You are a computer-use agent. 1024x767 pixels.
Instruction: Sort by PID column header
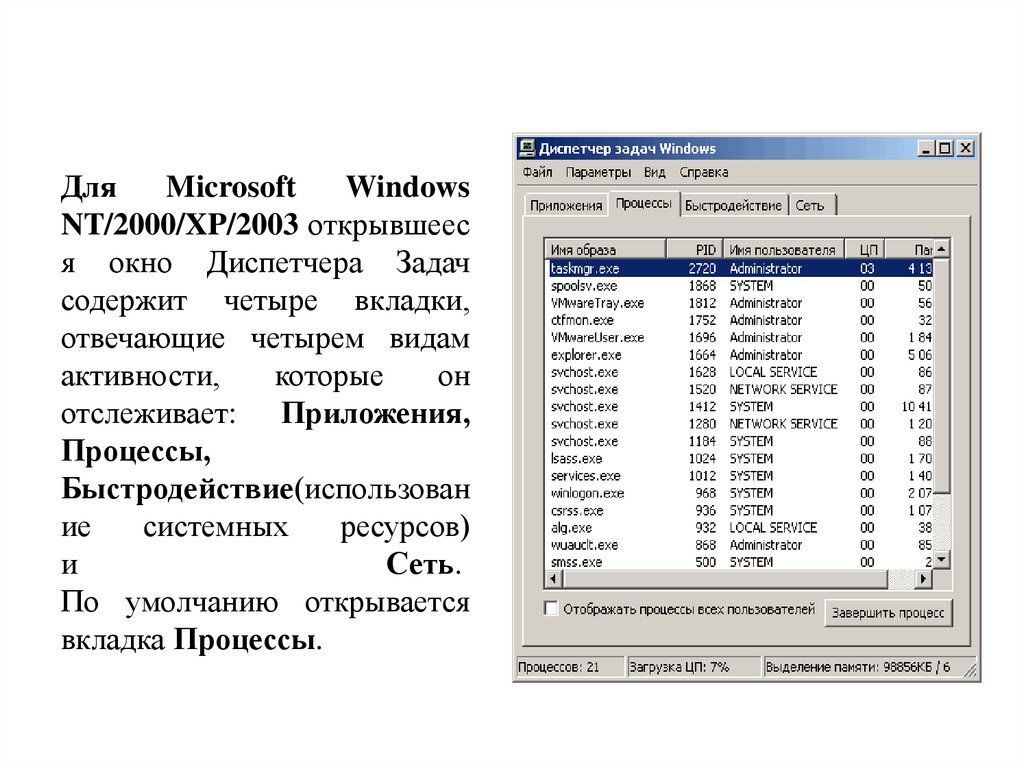pos(694,250)
